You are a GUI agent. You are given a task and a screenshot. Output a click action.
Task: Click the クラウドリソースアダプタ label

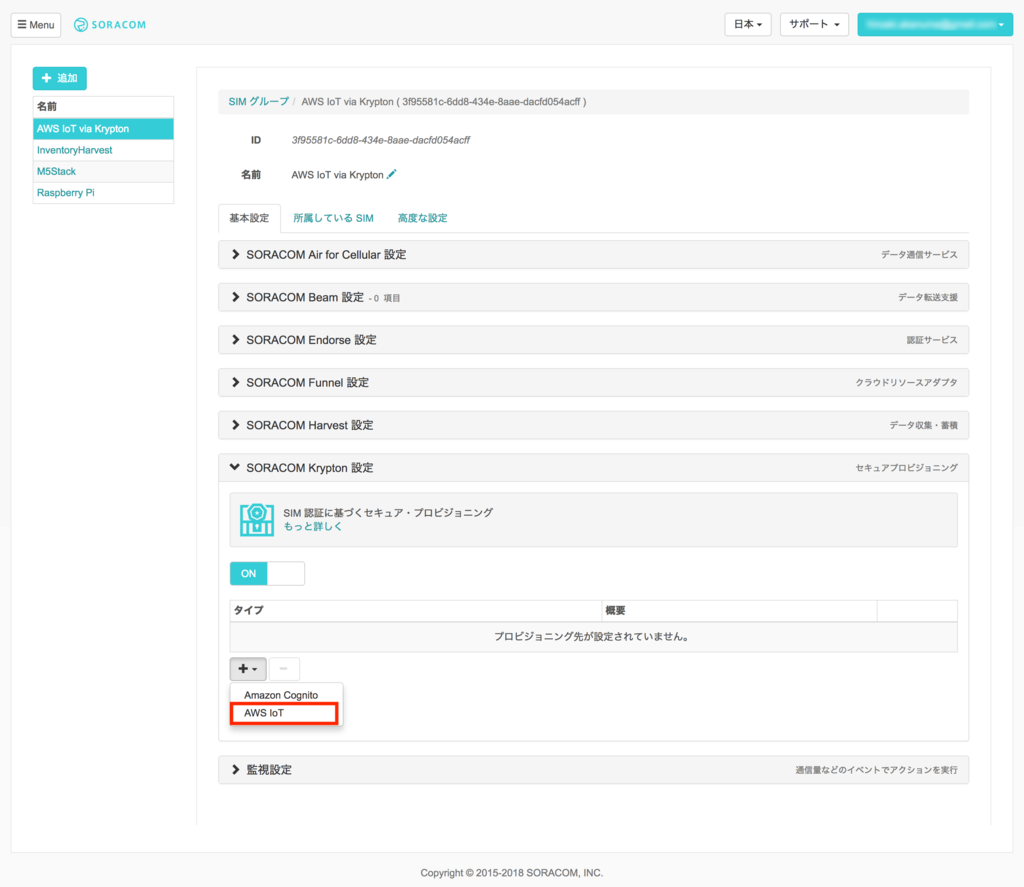tap(906, 383)
